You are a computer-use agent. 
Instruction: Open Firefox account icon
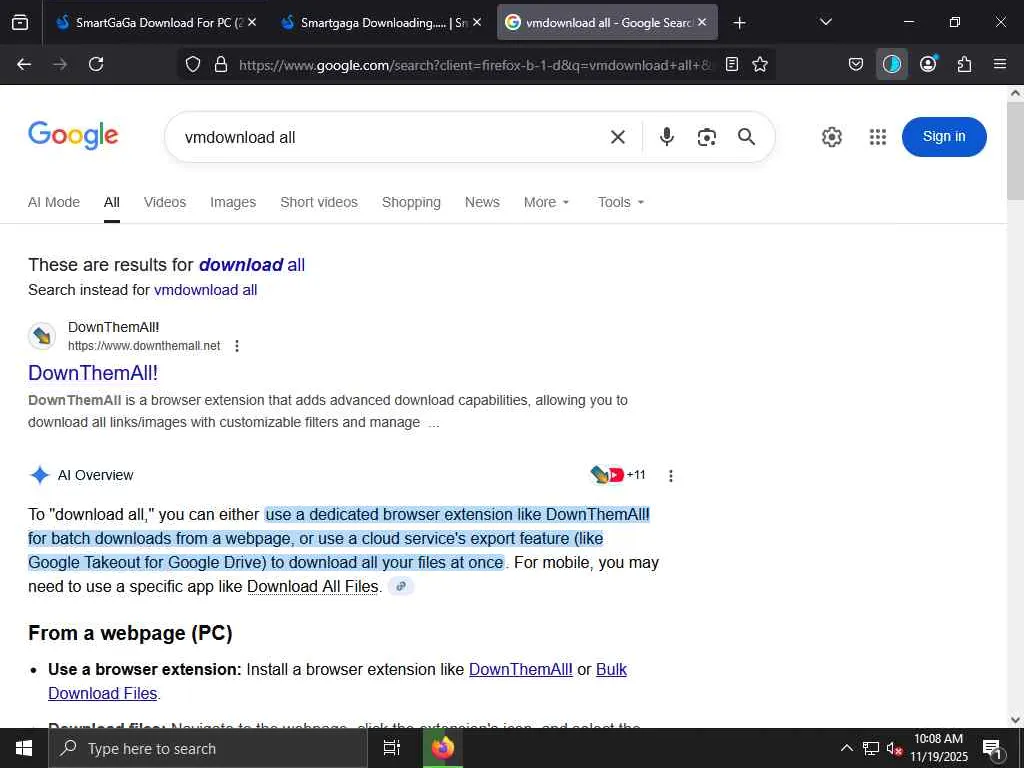click(x=928, y=64)
